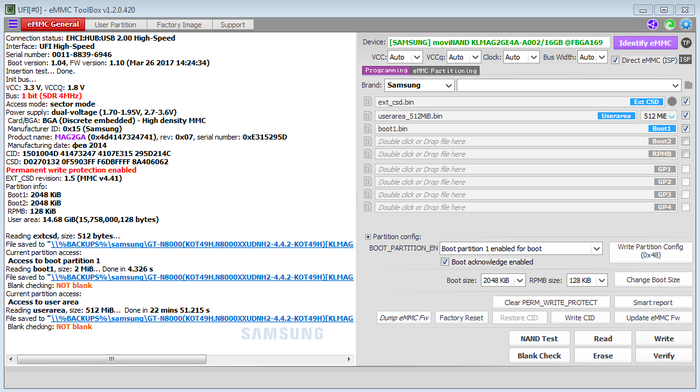This screenshot has width=700, height=392.
Task: Click the Write CID button
Action: [579, 318]
